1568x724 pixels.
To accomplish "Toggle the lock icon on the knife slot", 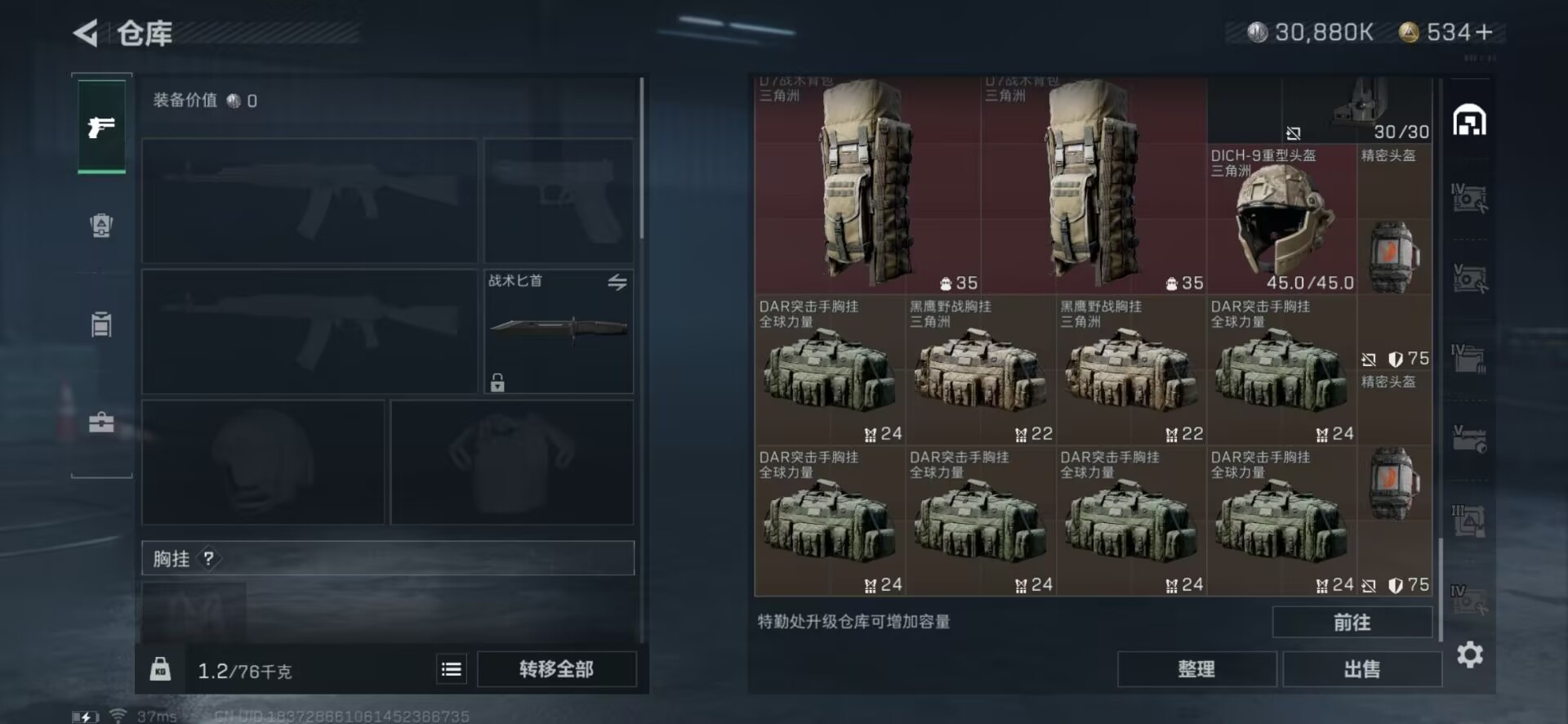I will coord(497,382).
